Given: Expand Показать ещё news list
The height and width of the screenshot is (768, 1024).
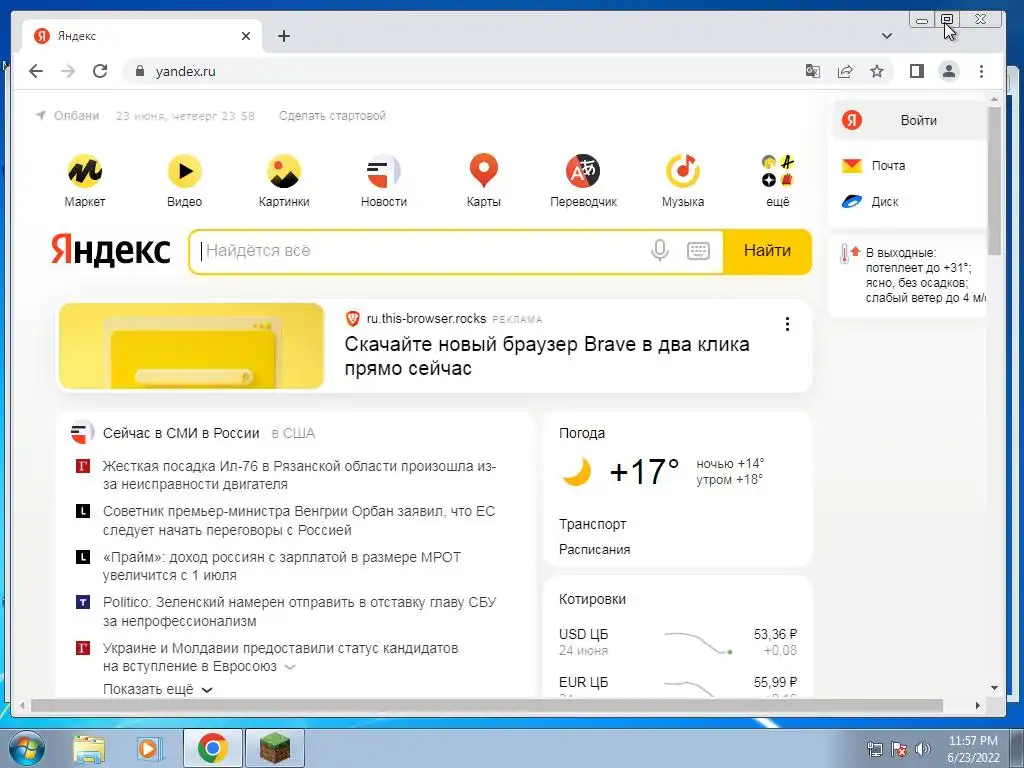Looking at the screenshot, I should click(157, 690).
